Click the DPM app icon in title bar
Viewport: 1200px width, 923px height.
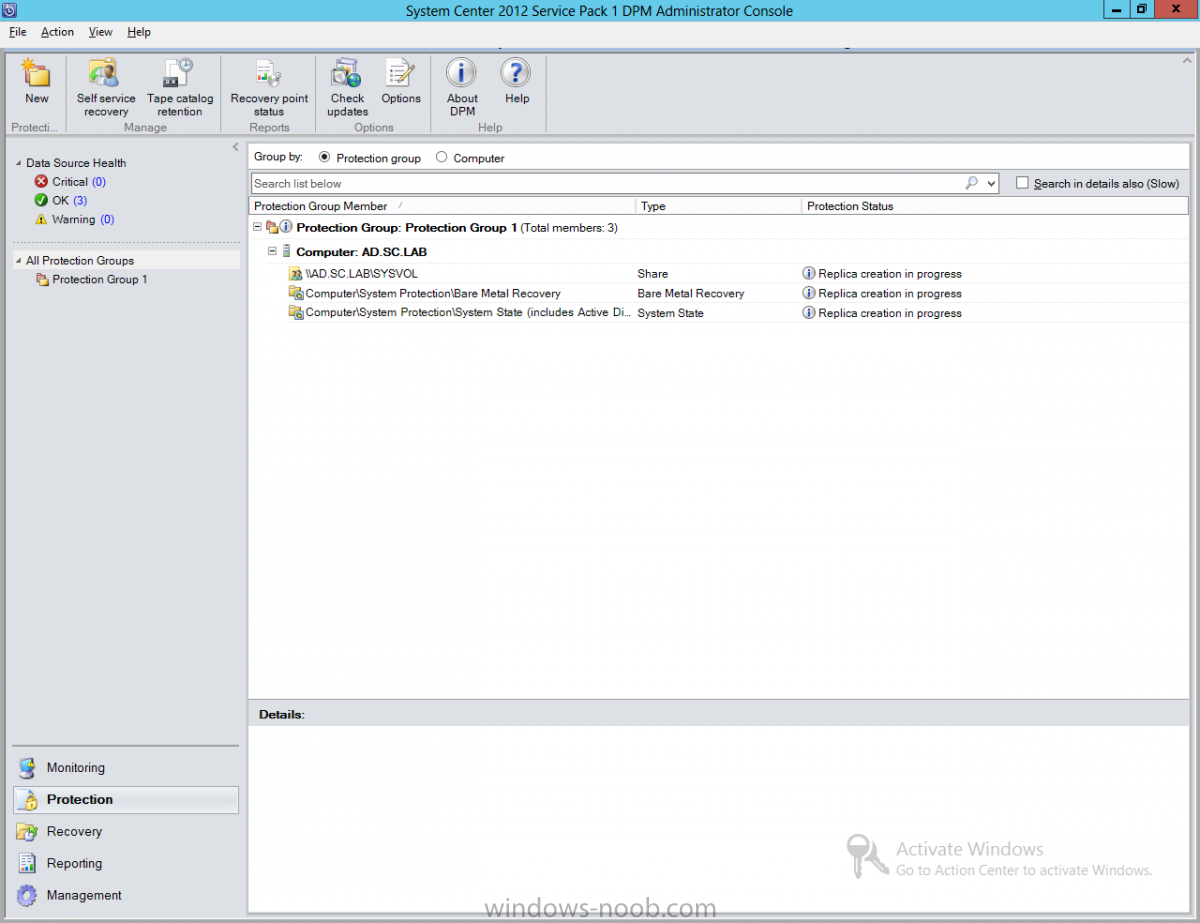[x=11, y=10]
